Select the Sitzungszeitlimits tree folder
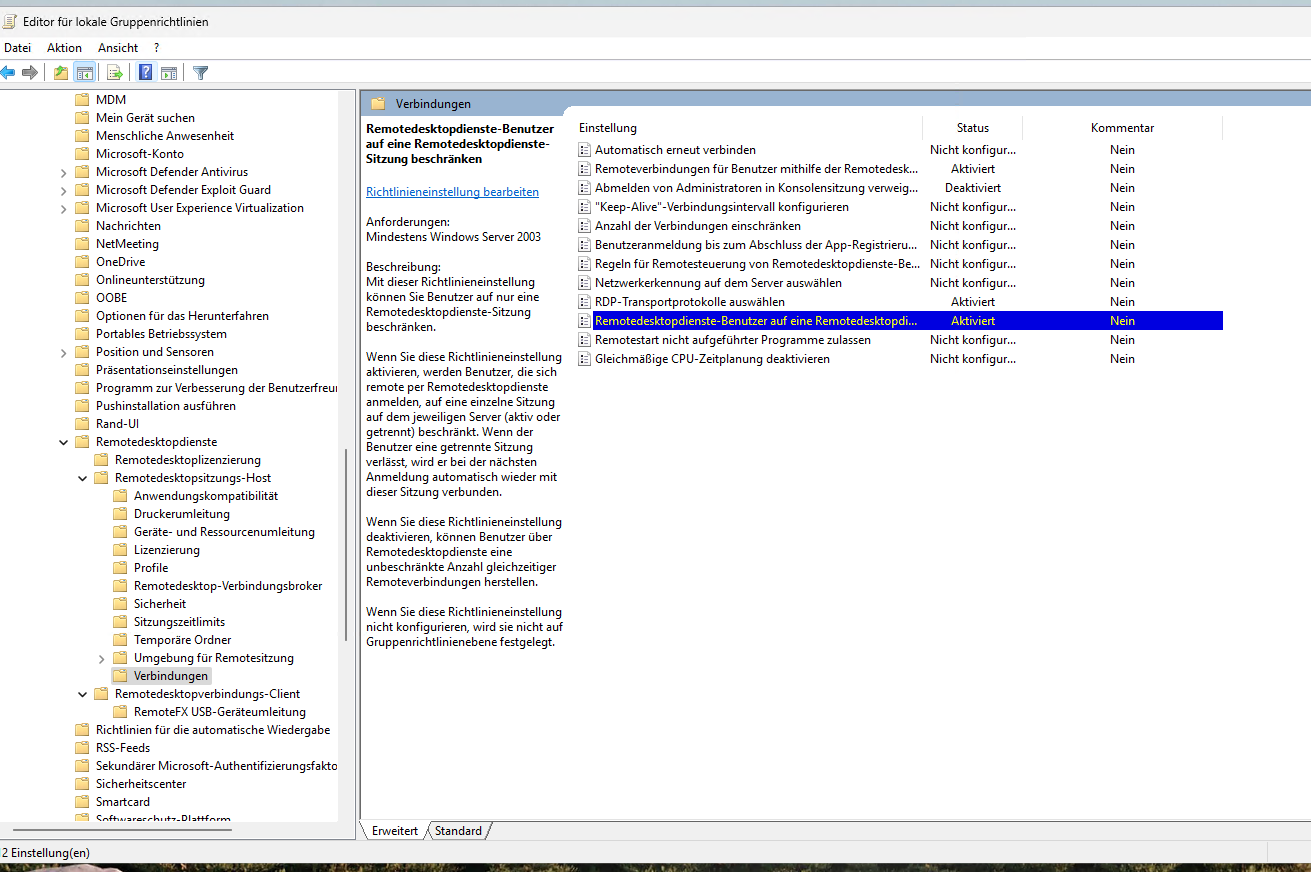The image size is (1311, 872). pyautogui.click(x=180, y=622)
